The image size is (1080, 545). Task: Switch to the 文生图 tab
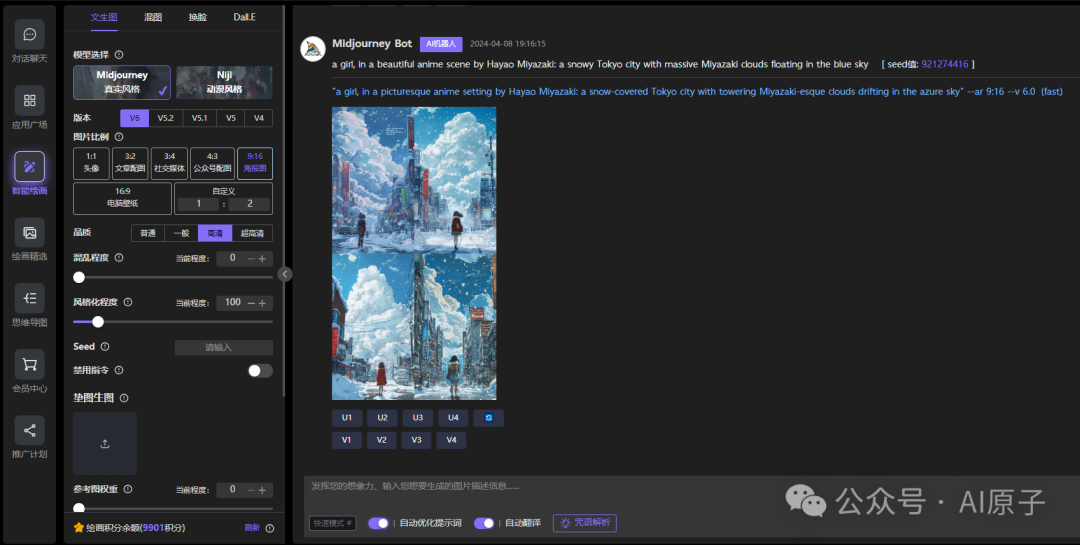click(104, 17)
